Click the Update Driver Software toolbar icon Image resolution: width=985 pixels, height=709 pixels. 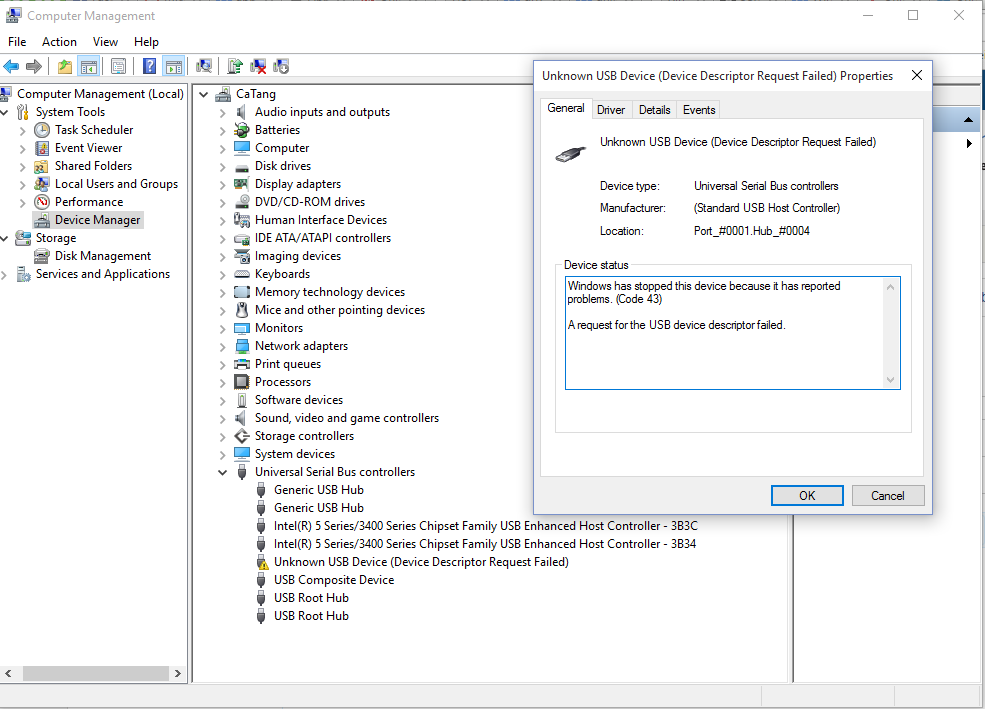[x=235, y=67]
